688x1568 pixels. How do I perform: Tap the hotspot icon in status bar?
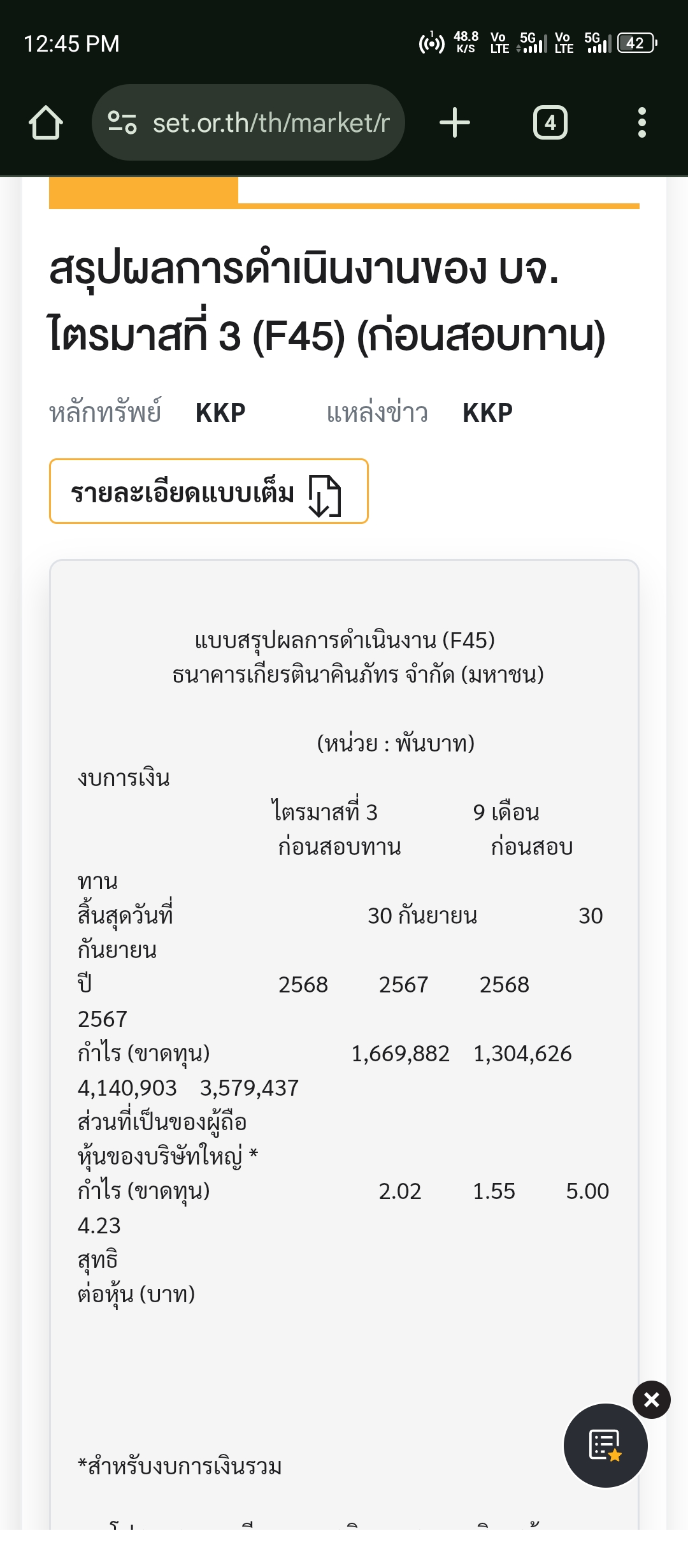tap(431, 43)
